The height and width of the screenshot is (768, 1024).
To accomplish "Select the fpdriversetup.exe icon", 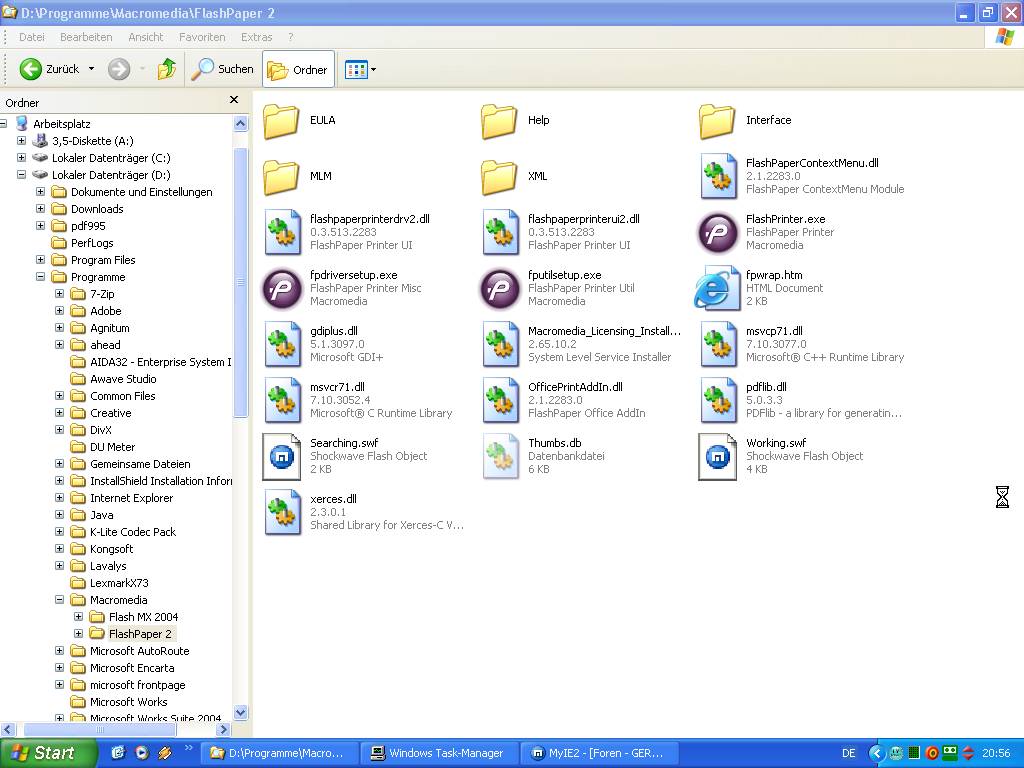I will coord(281,289).
